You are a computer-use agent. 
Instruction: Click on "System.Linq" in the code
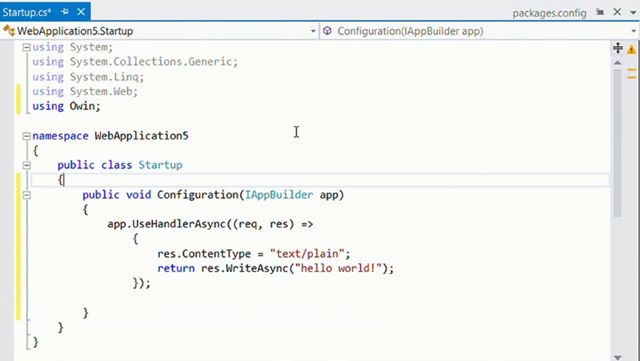tap(104, 77)
